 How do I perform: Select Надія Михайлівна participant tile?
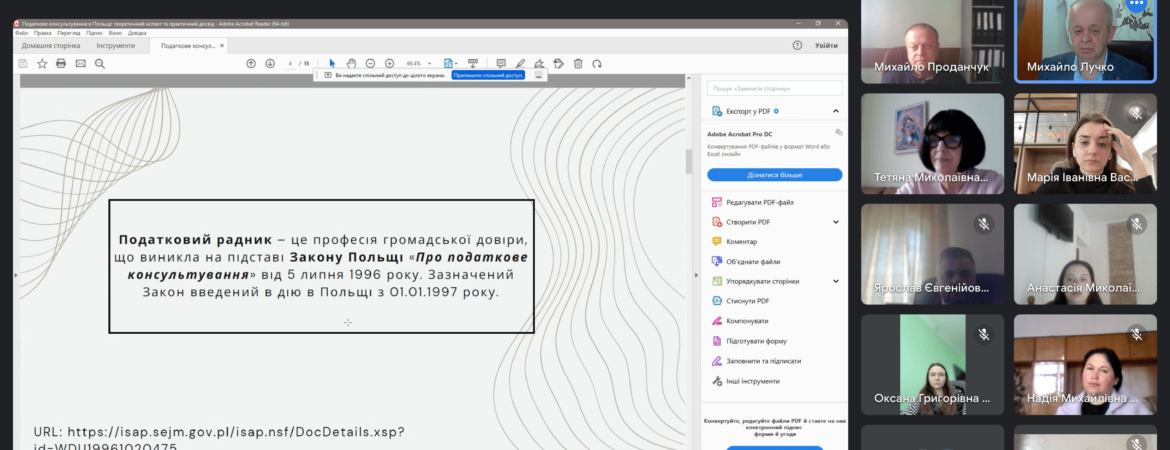[1085, 365]
